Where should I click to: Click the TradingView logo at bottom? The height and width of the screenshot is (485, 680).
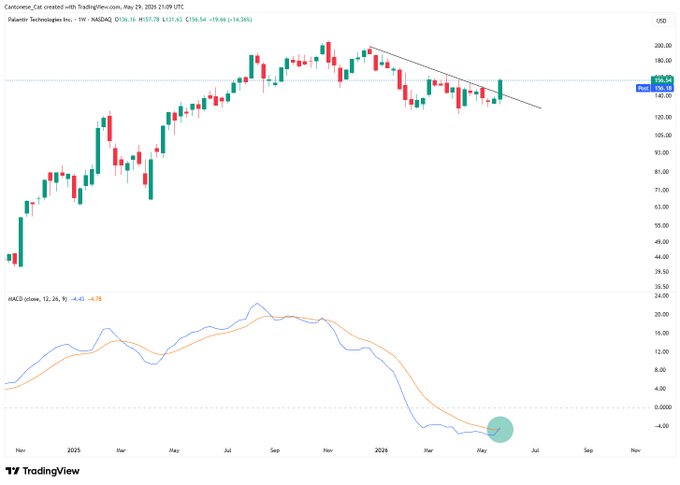click(x=42, y=471)
